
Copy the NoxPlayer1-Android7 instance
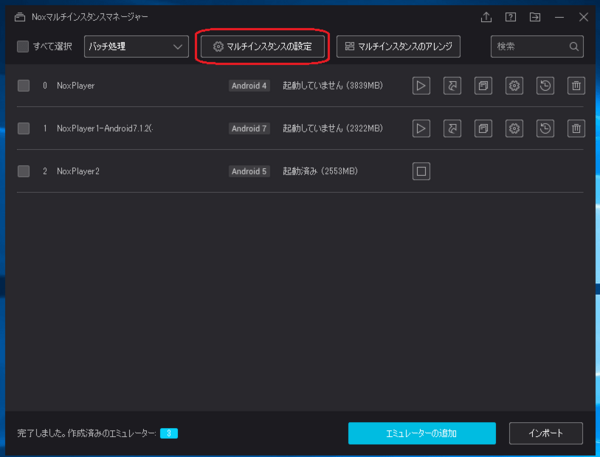pos(483,128)
